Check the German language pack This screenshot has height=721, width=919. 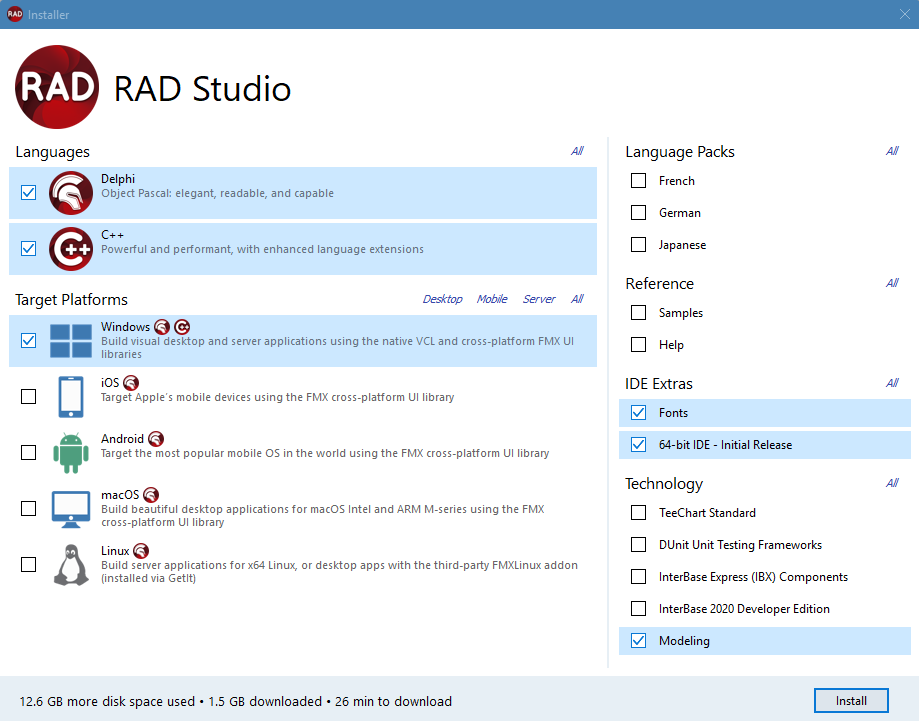pyautogui.click(x=638, y=212)
